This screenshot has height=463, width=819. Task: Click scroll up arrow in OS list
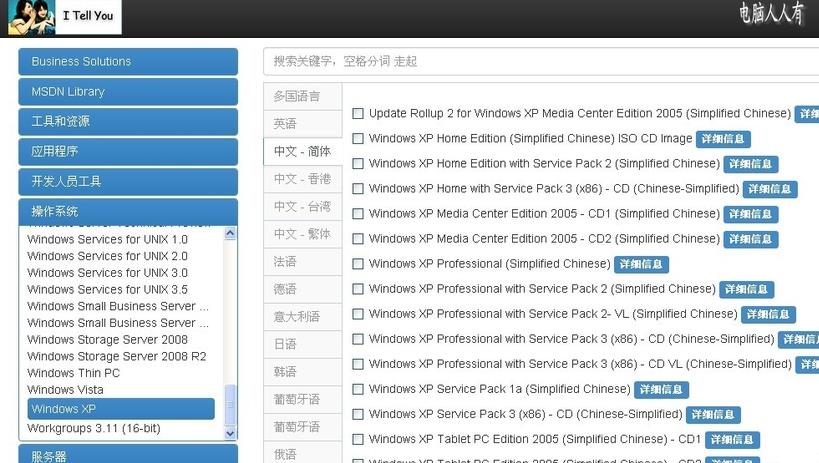pyautogui.click(x=230, y=233)
